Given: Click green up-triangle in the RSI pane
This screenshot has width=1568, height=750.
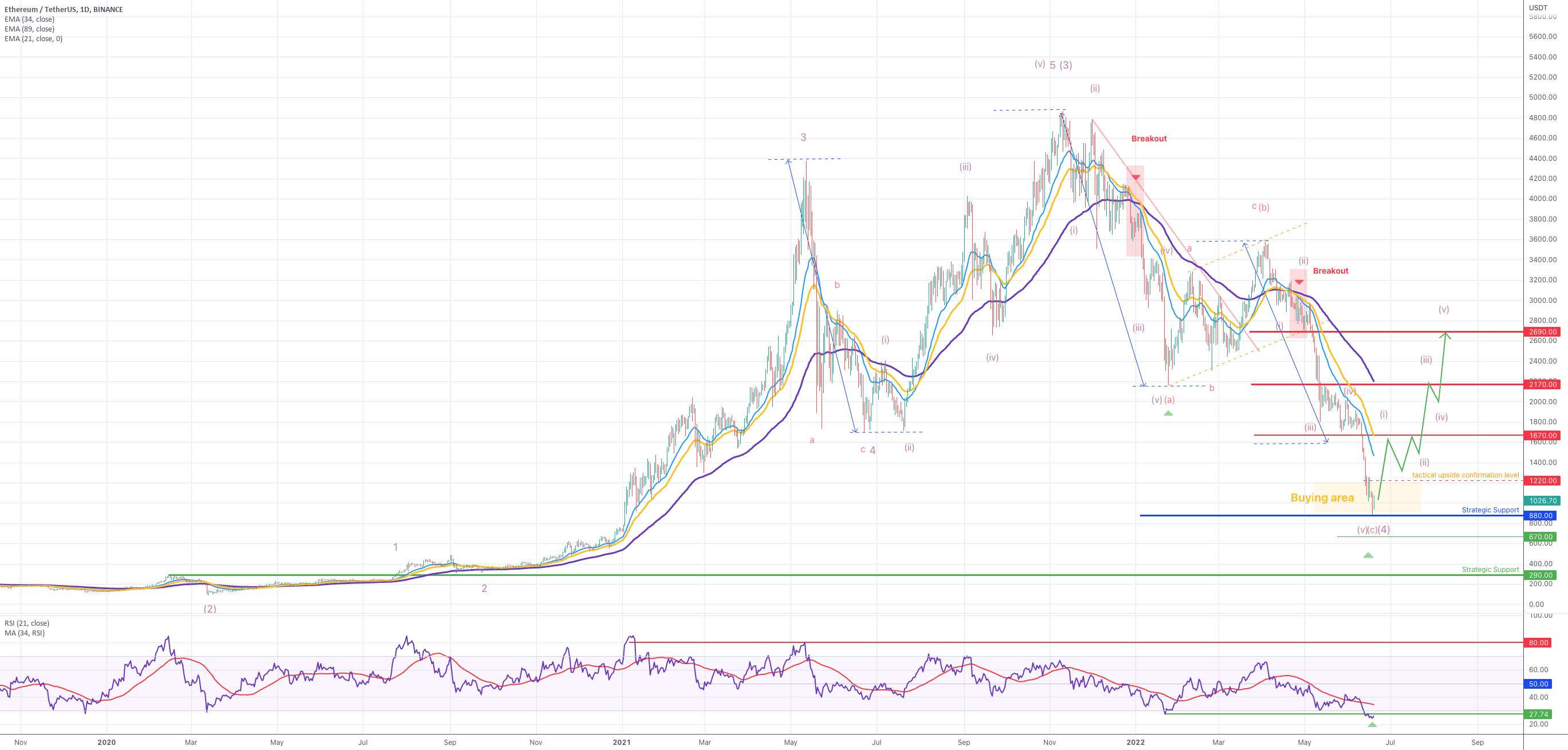Looking at the screenshot, I should (1372, 724).
